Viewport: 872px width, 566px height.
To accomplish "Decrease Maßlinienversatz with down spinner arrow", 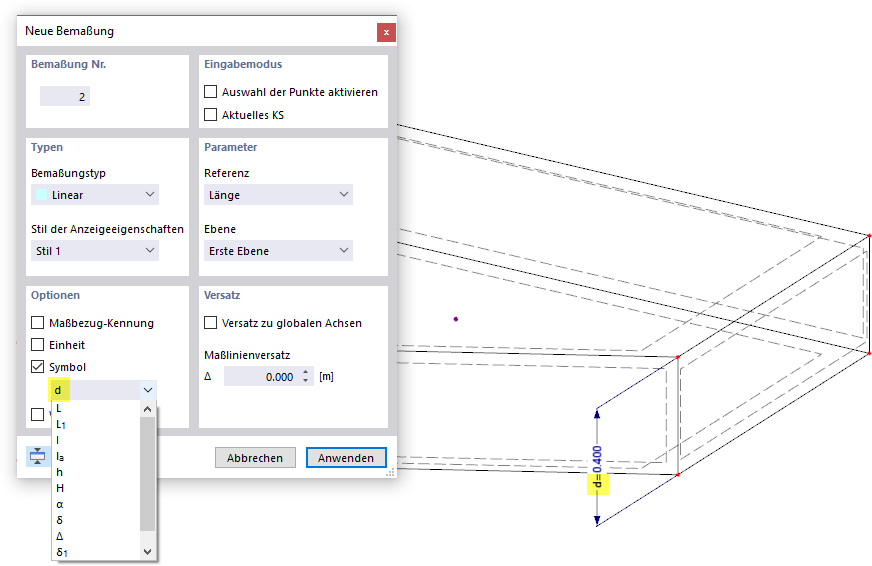I will tap(305, 381).
